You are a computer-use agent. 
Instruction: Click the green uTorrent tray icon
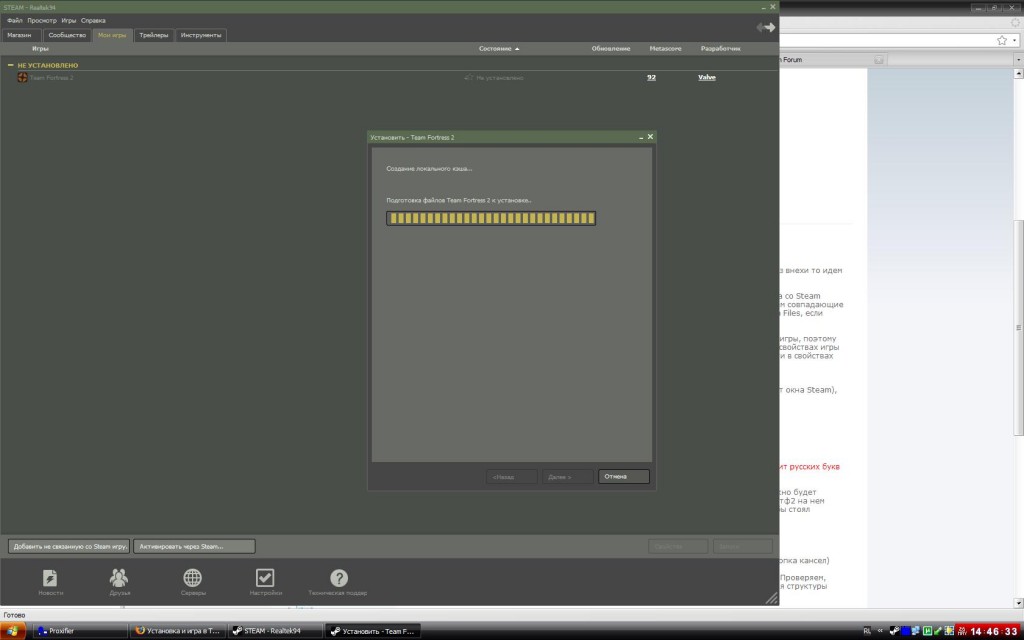pos(927,631)
